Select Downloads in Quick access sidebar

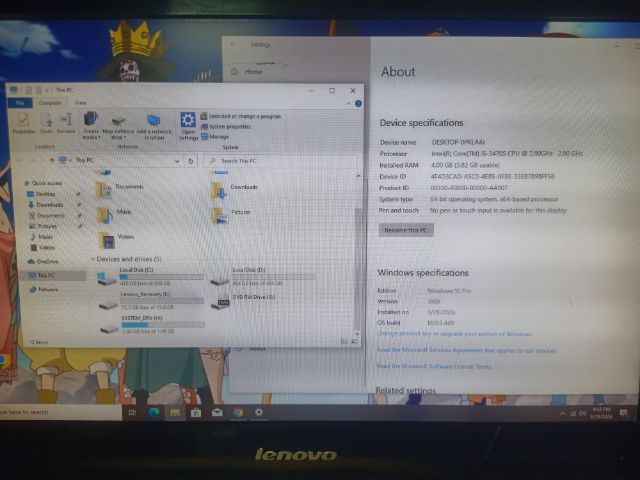tap(49, 204)
